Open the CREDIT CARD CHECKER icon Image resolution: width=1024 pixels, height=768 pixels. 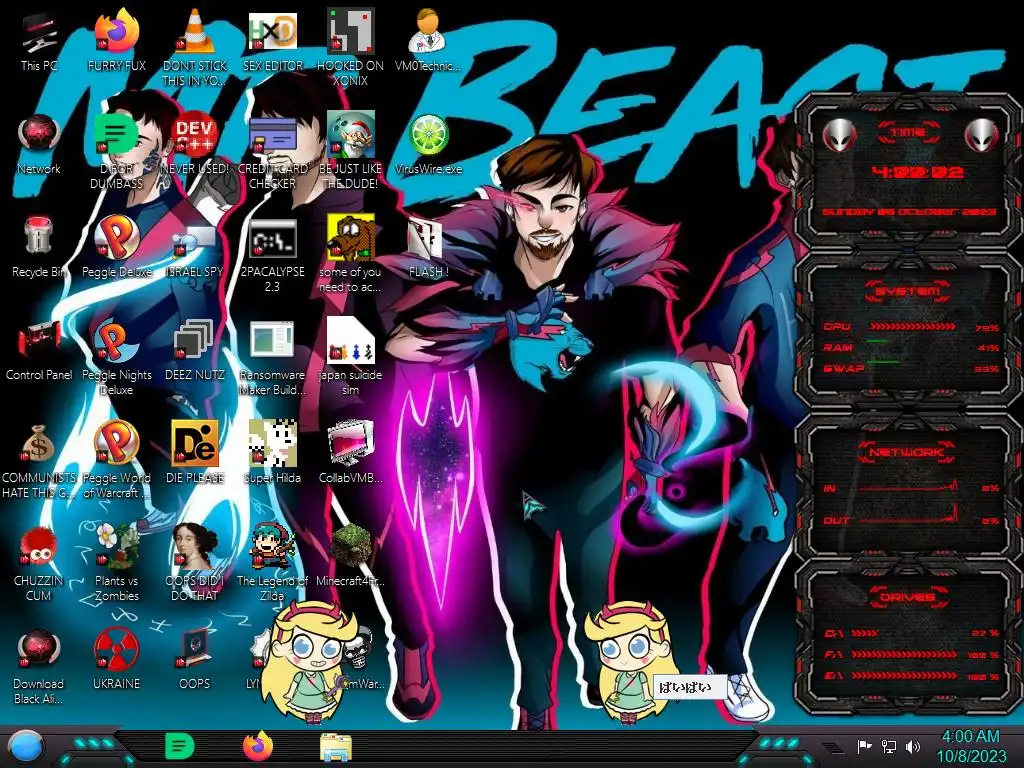pos(272,136)
